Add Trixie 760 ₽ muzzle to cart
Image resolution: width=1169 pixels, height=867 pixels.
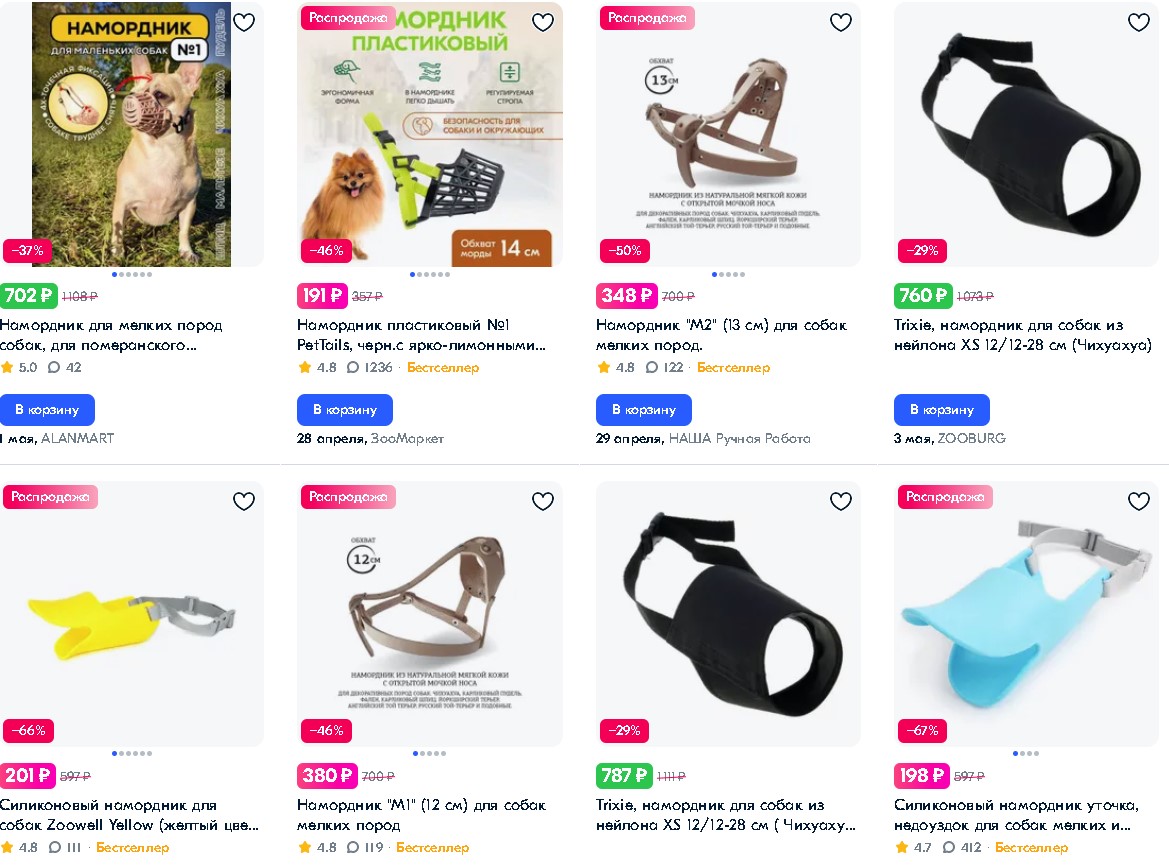(942, 409)
